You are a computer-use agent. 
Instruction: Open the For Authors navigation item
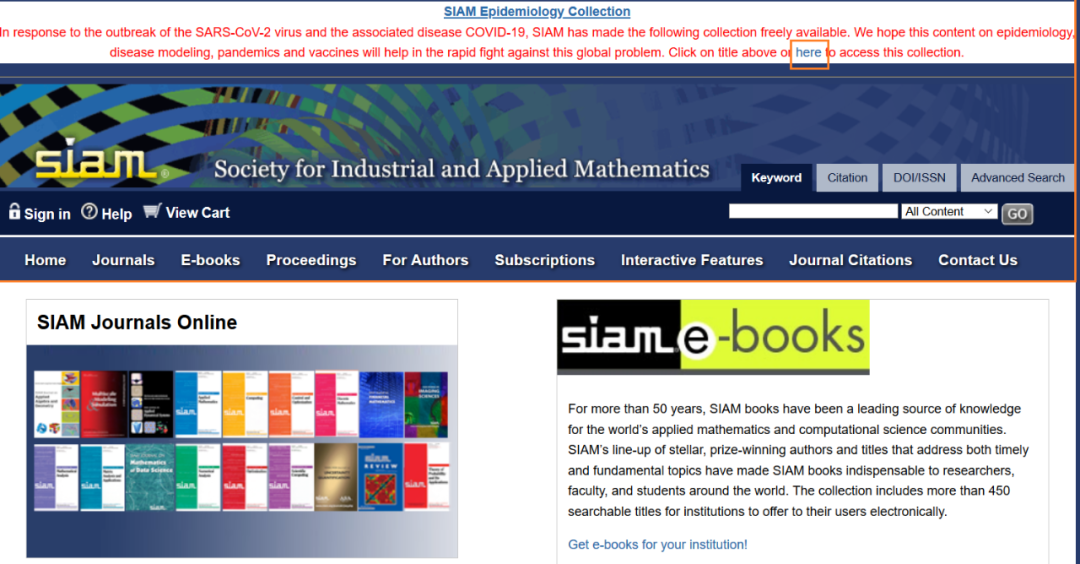pyautogui.click(x=425, y=260)
